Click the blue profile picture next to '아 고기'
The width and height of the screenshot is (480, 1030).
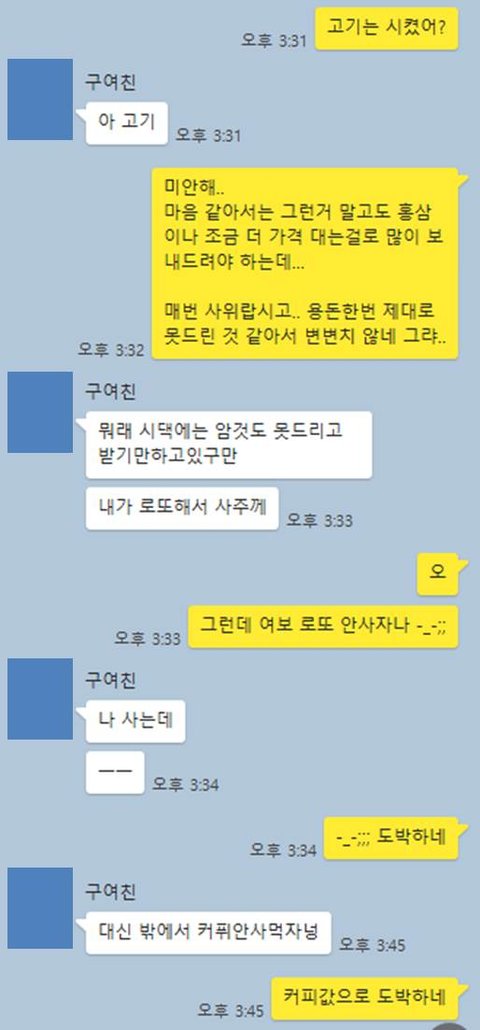click(40, 99)
